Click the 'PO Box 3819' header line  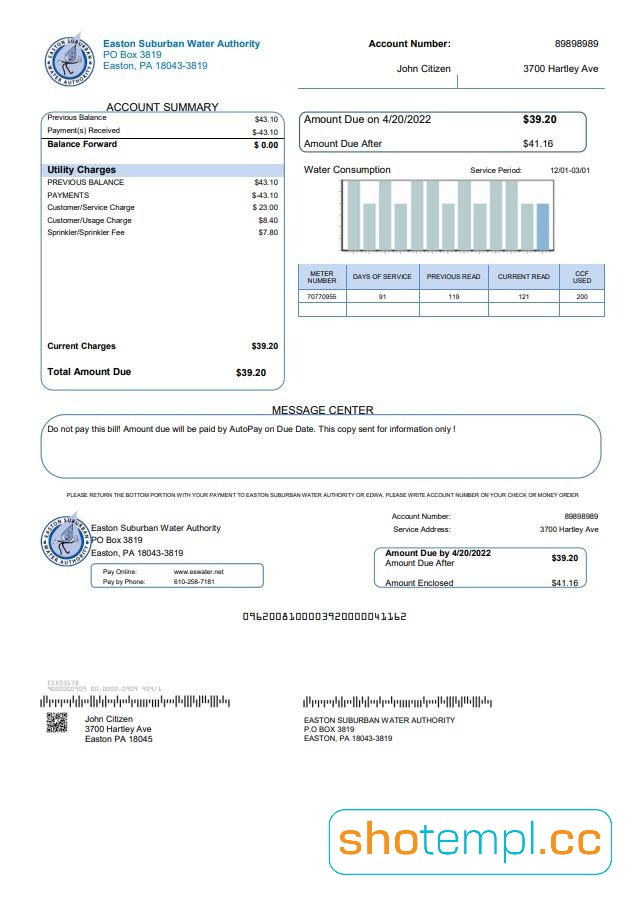point(132,55)
